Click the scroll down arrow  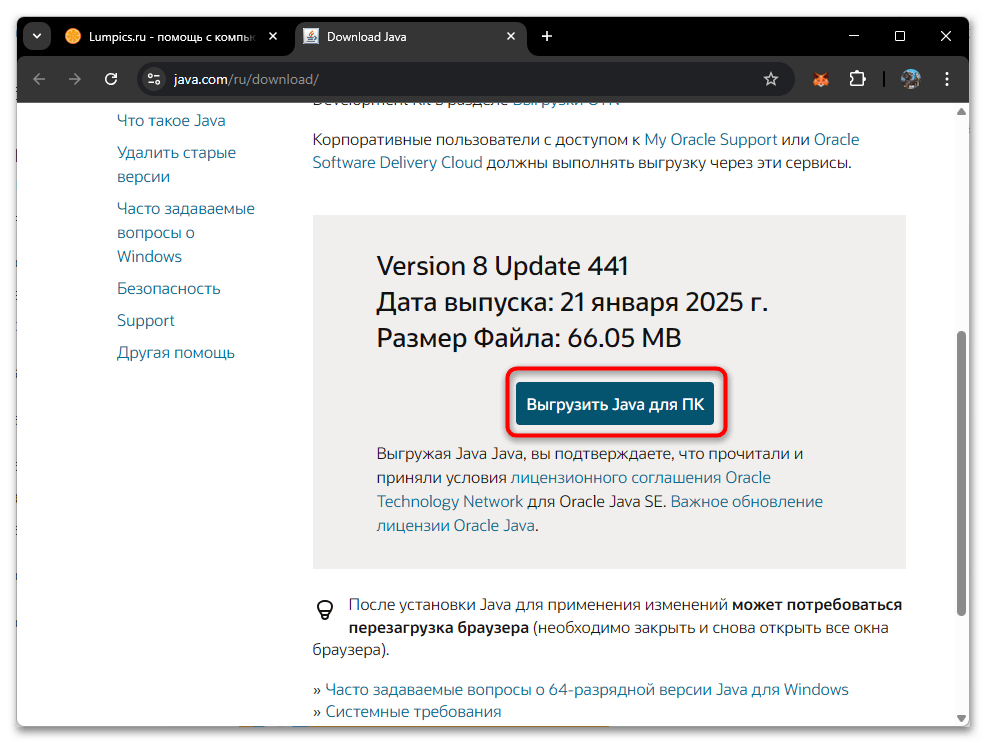961,718
